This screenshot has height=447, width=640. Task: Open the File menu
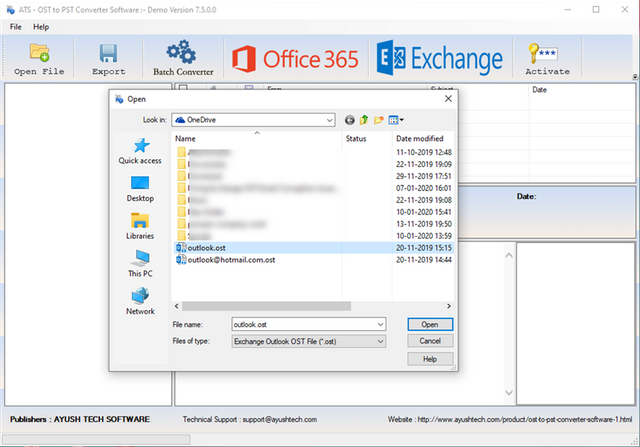coord(15,26)
